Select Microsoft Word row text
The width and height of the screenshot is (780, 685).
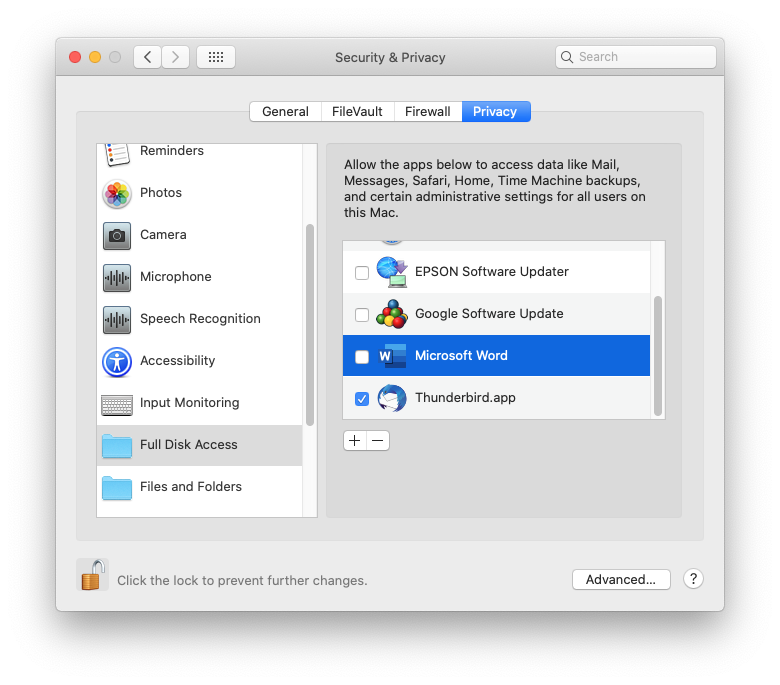click(461, 356)
